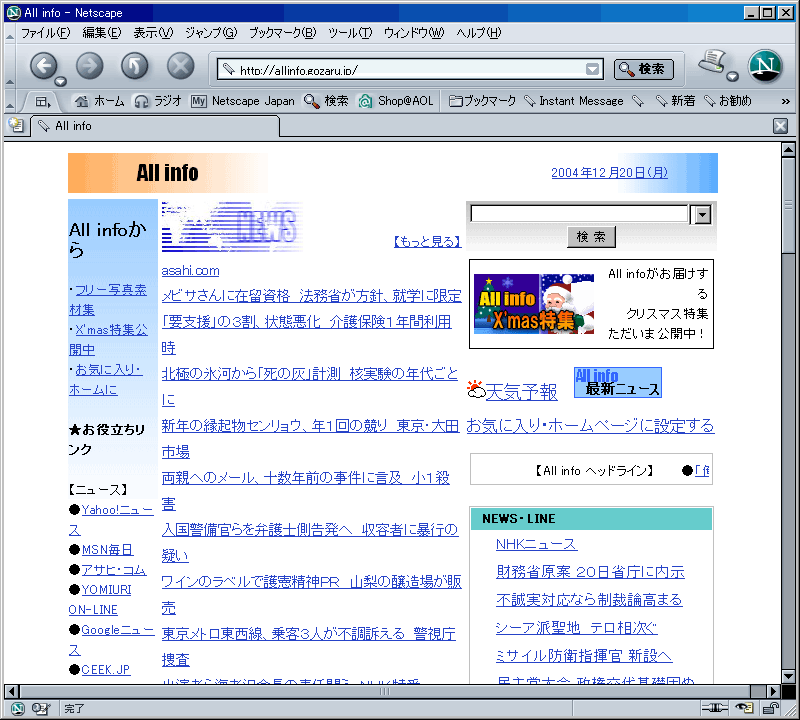Screen dimensions: 800x720
Task: Click the vertical scrollbar up arrow
Action: (788, 151)
